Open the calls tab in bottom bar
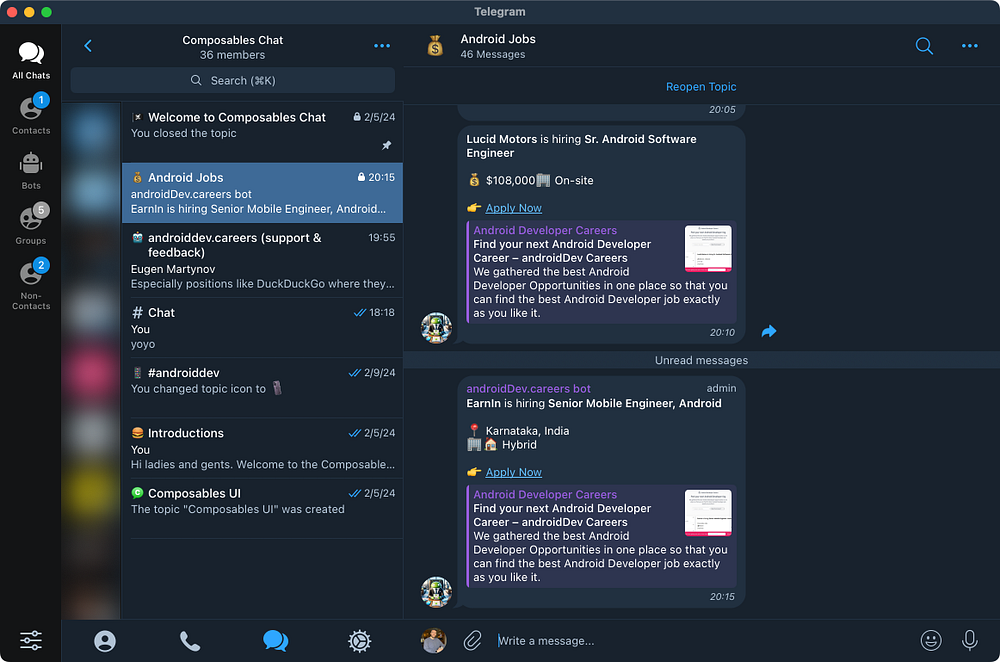 click(190, 641)
